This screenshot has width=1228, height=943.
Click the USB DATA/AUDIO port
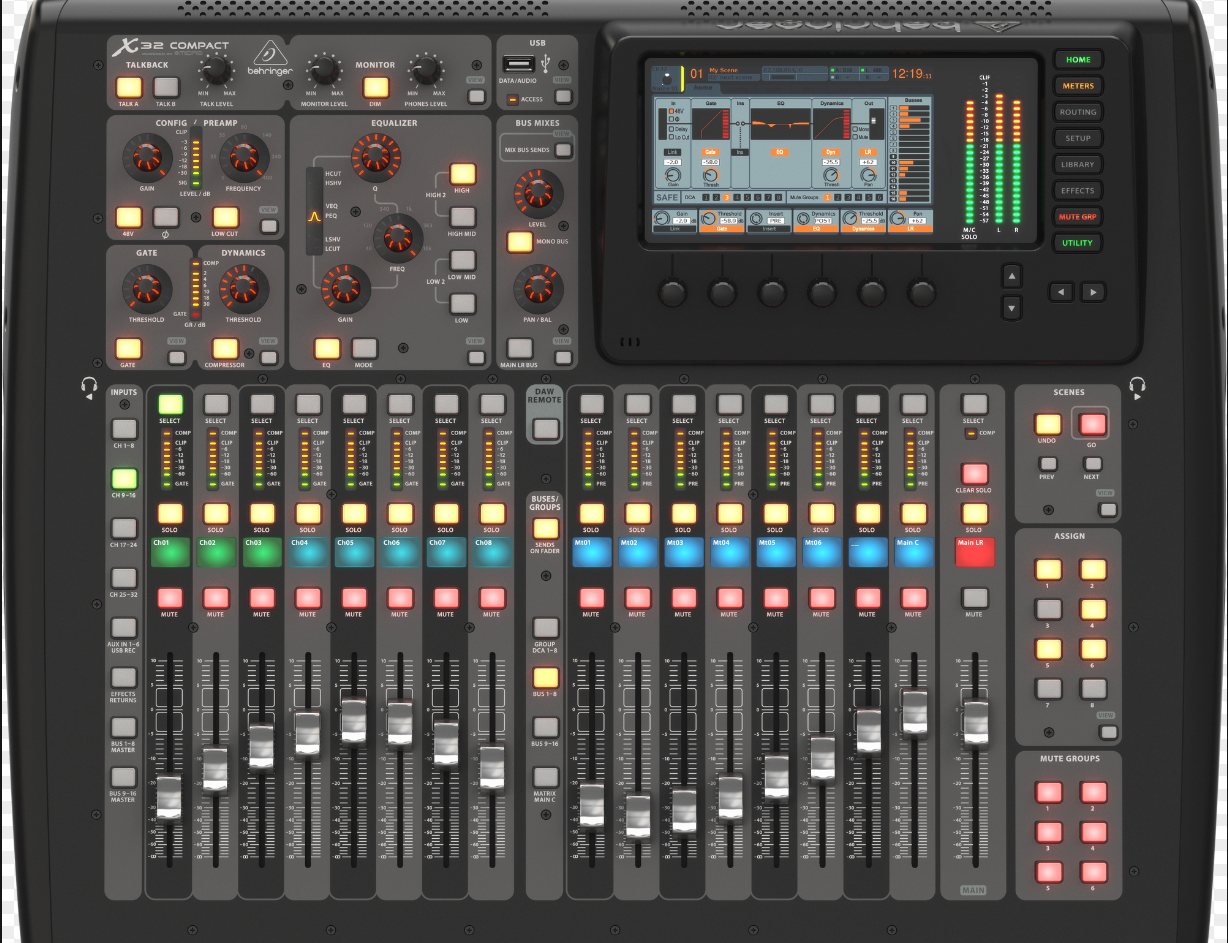point(518,63)
